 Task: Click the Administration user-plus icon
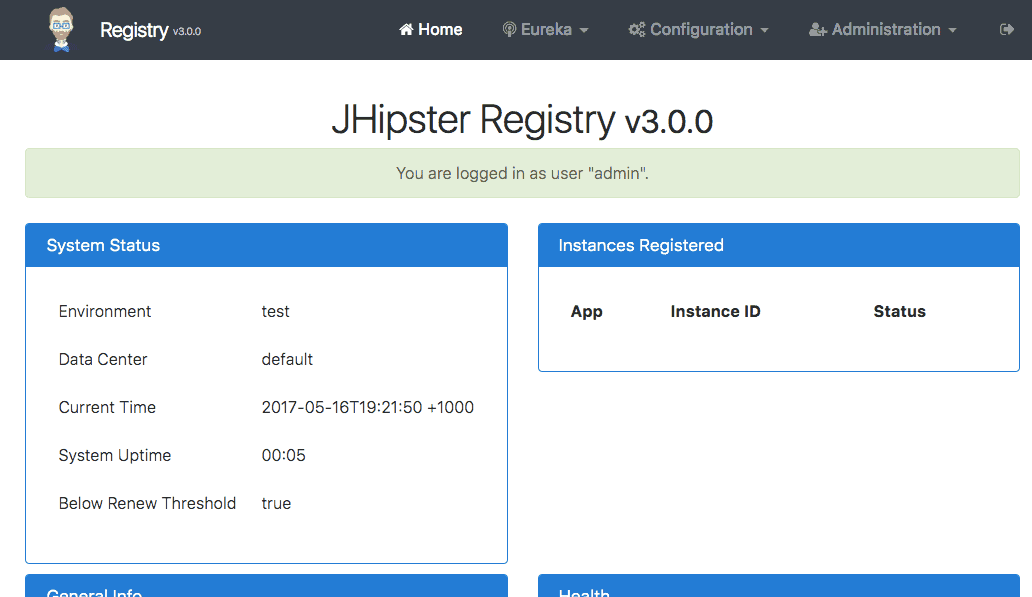[x=817, y=30]
